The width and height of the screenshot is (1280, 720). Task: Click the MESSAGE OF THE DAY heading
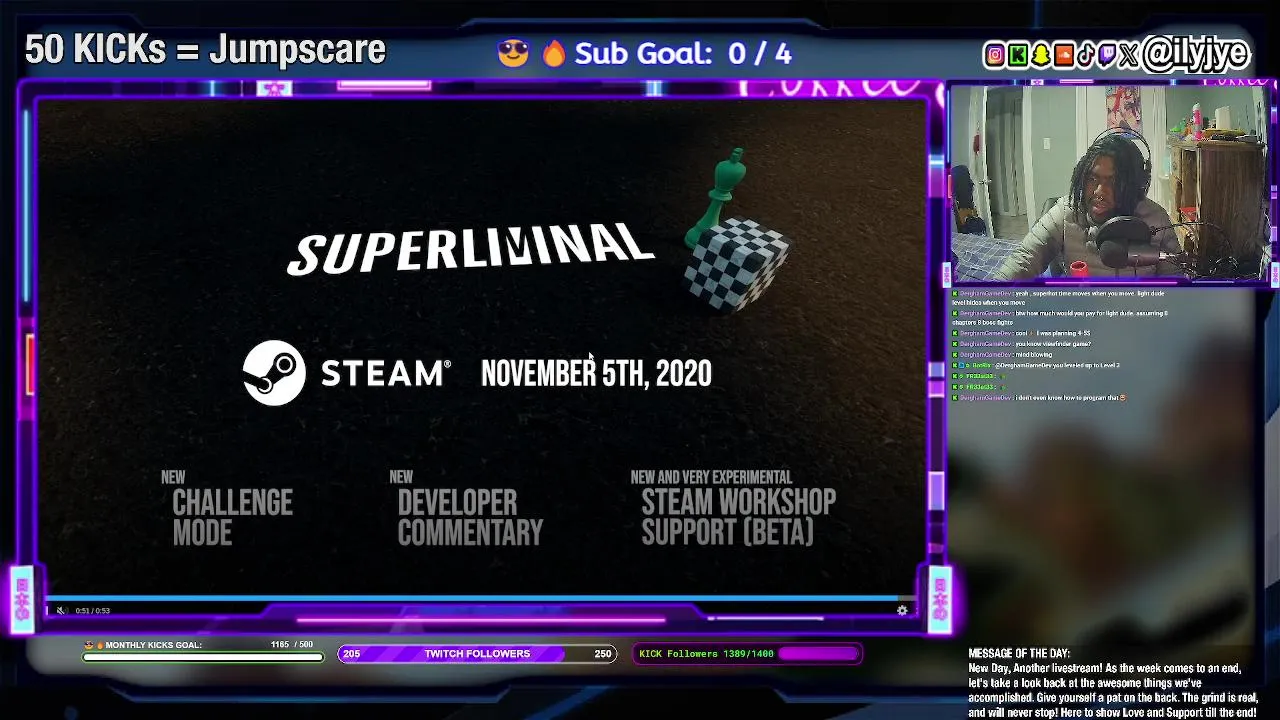[1019, 653]
